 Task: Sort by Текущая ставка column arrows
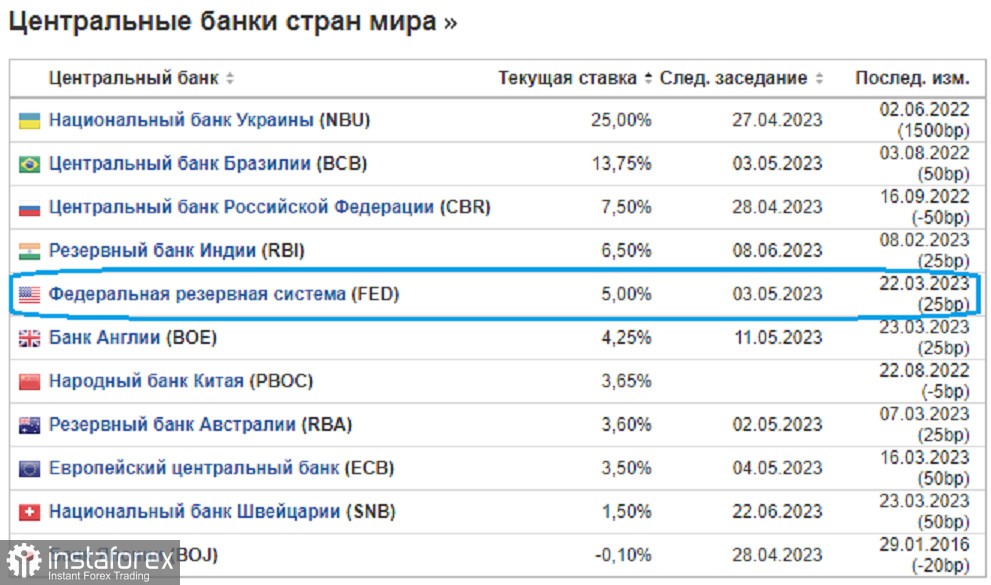[x=648, y=79]
